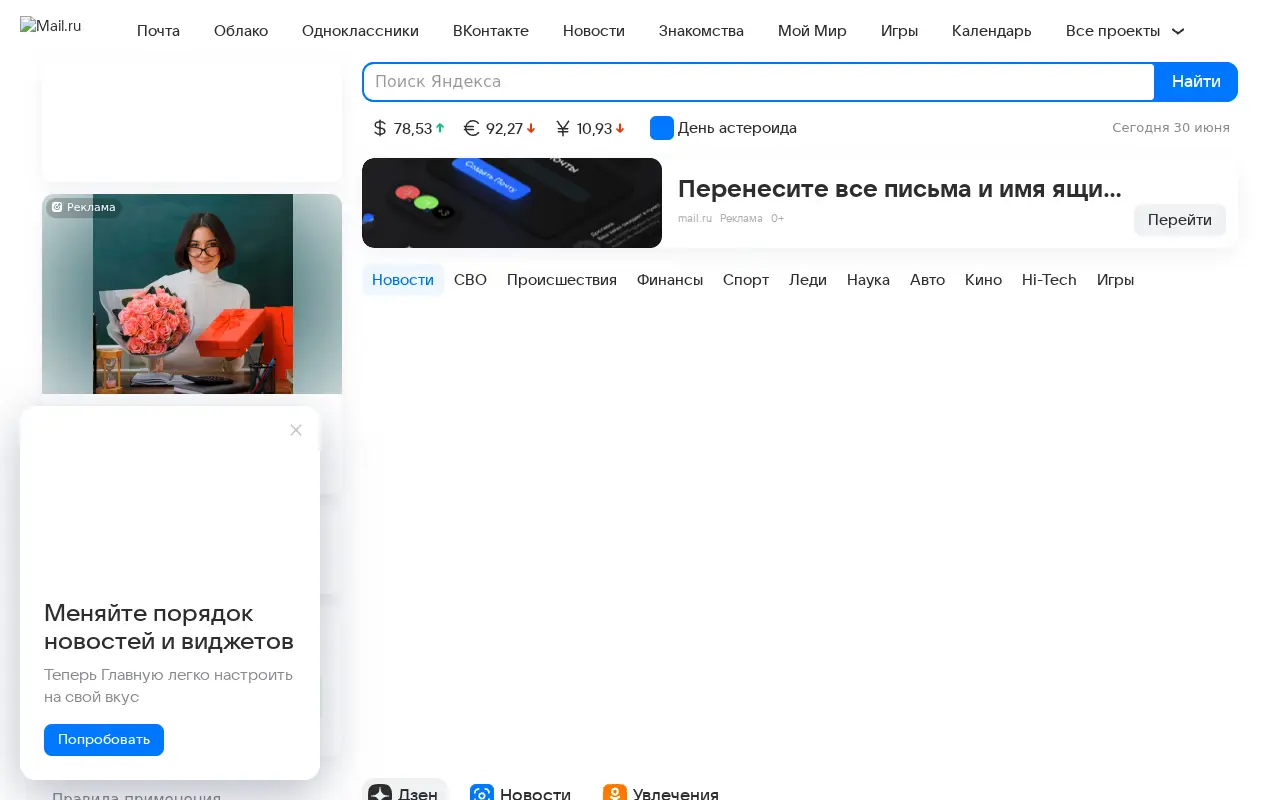Open Облако in the top navigation

(241, 31)
